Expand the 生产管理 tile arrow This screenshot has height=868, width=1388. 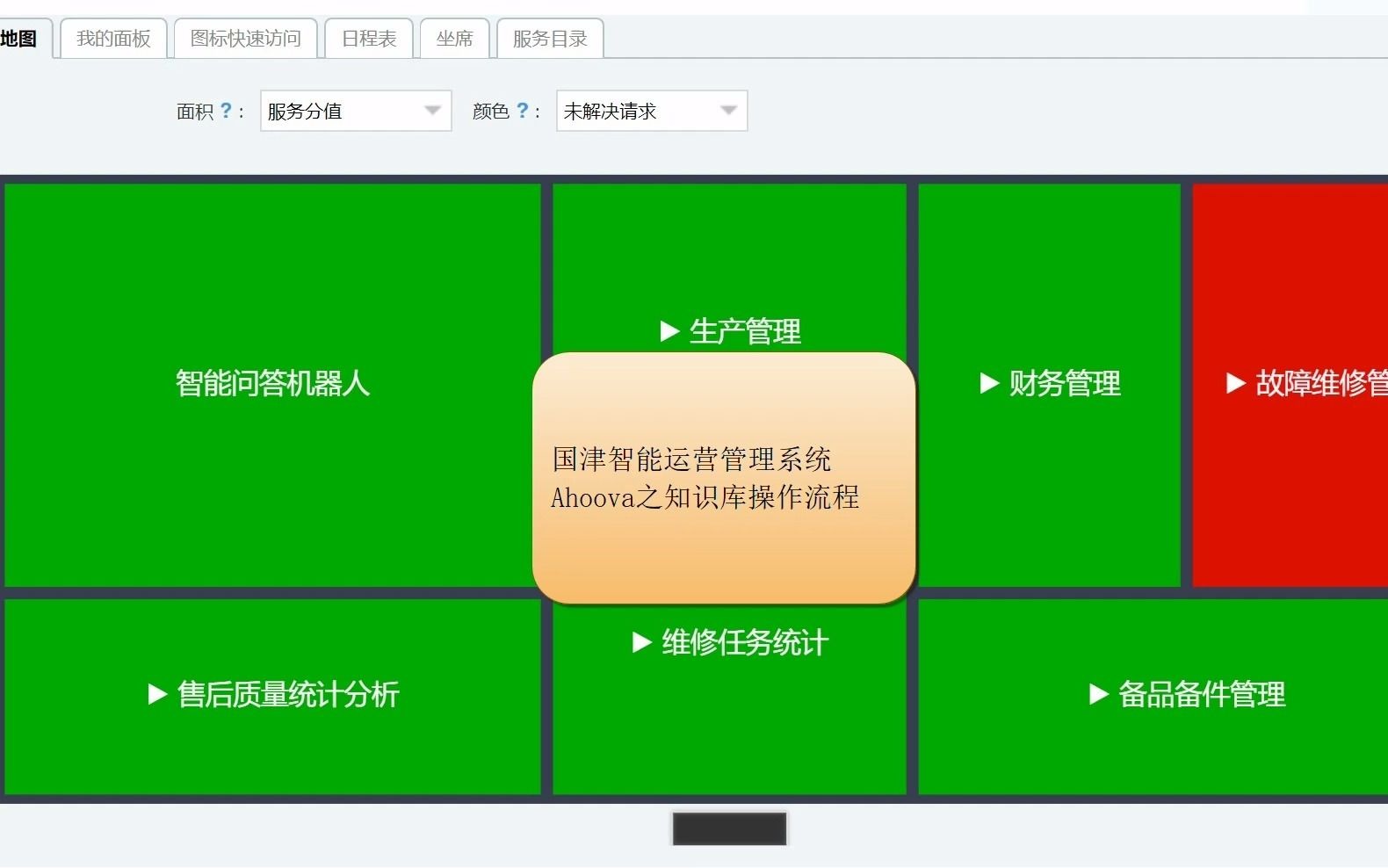pos(669,331)
